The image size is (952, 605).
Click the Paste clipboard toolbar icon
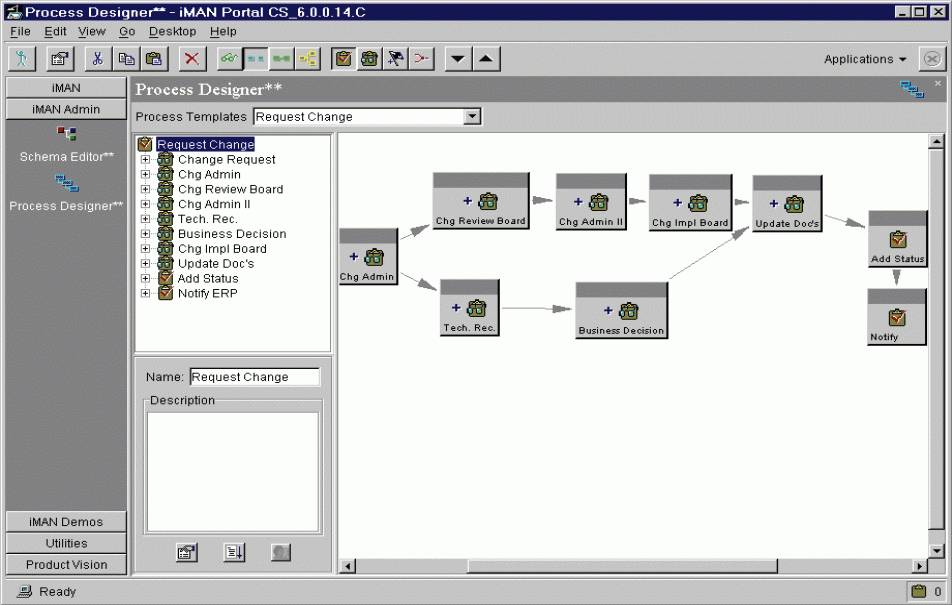tap(153, 59)
